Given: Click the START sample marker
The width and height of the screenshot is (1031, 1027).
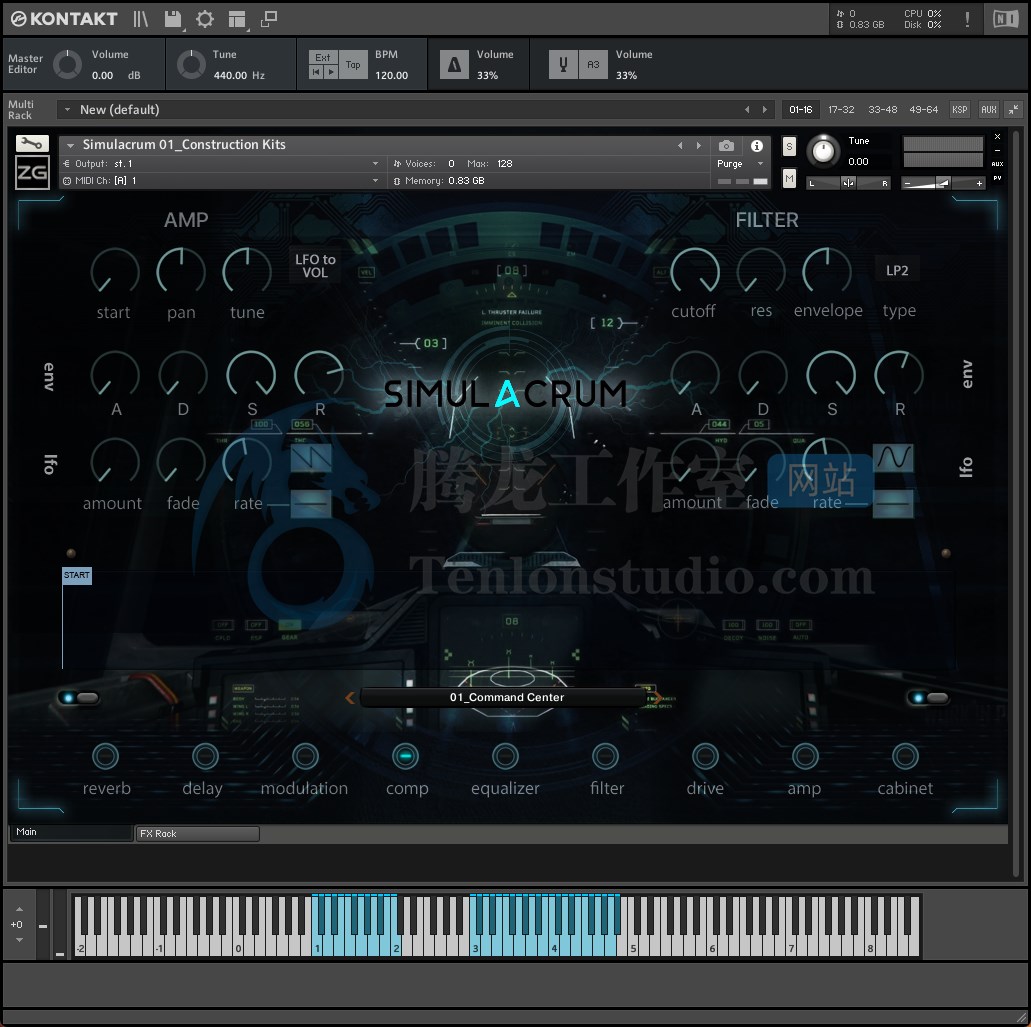Looking at the screenshot, I should click(76, 575).
